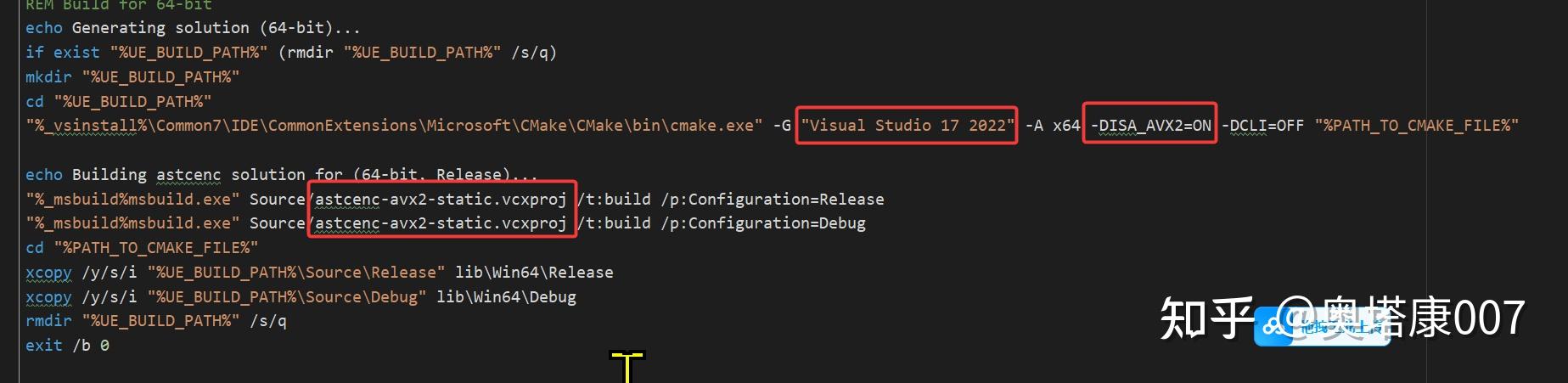The image size is (1568, 383).
Task: Click the -DCLI=OFF option
Action: 1262,126
